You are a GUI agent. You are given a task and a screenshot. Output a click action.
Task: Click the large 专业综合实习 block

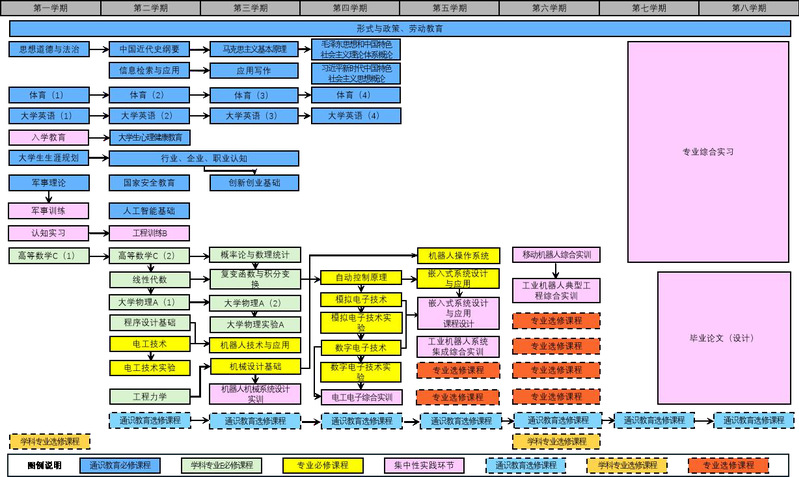point(708,152)
